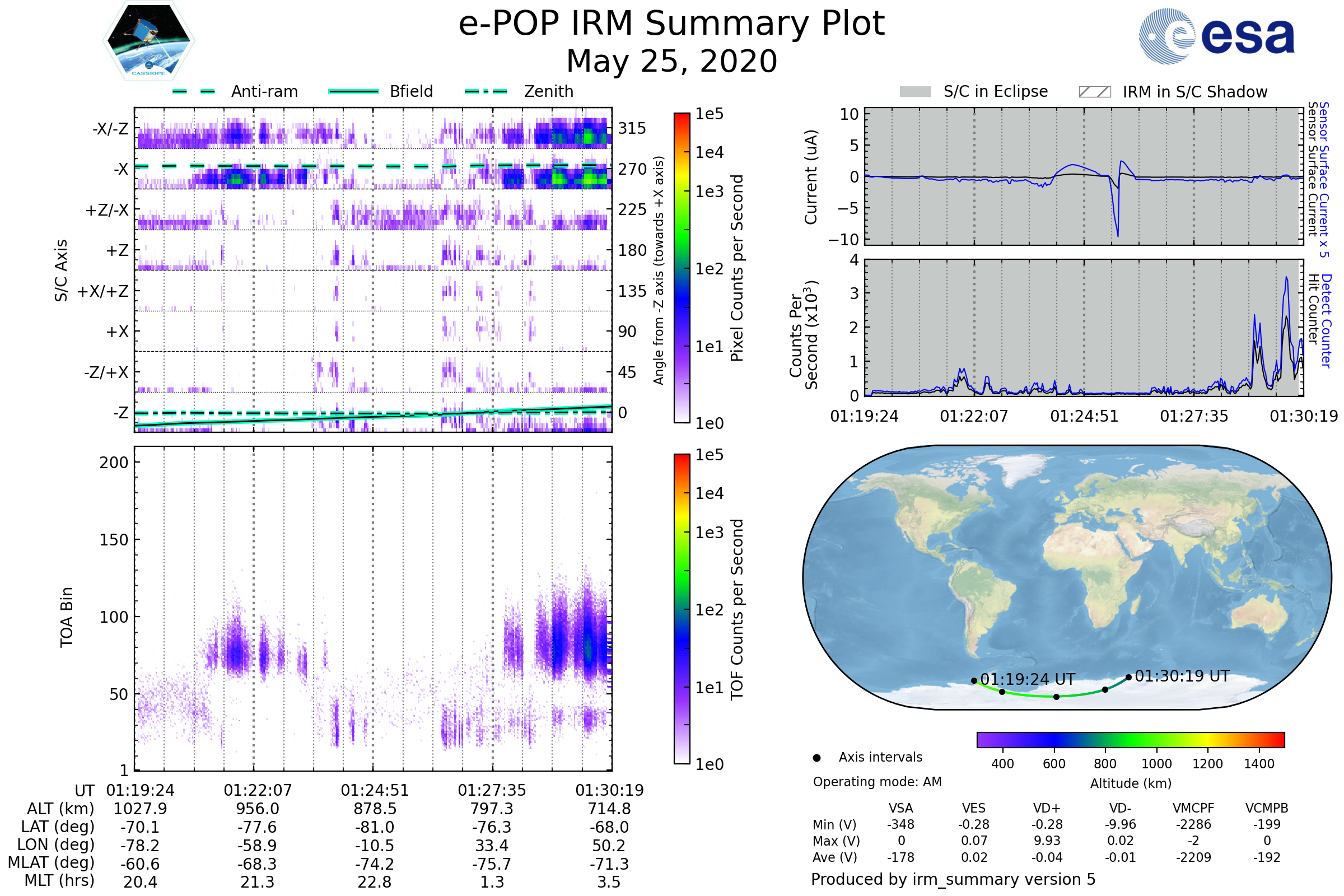The image size is (1344, 896).
Task: Click the VSA column header in voltage table
Action: [x=900, y=808]
